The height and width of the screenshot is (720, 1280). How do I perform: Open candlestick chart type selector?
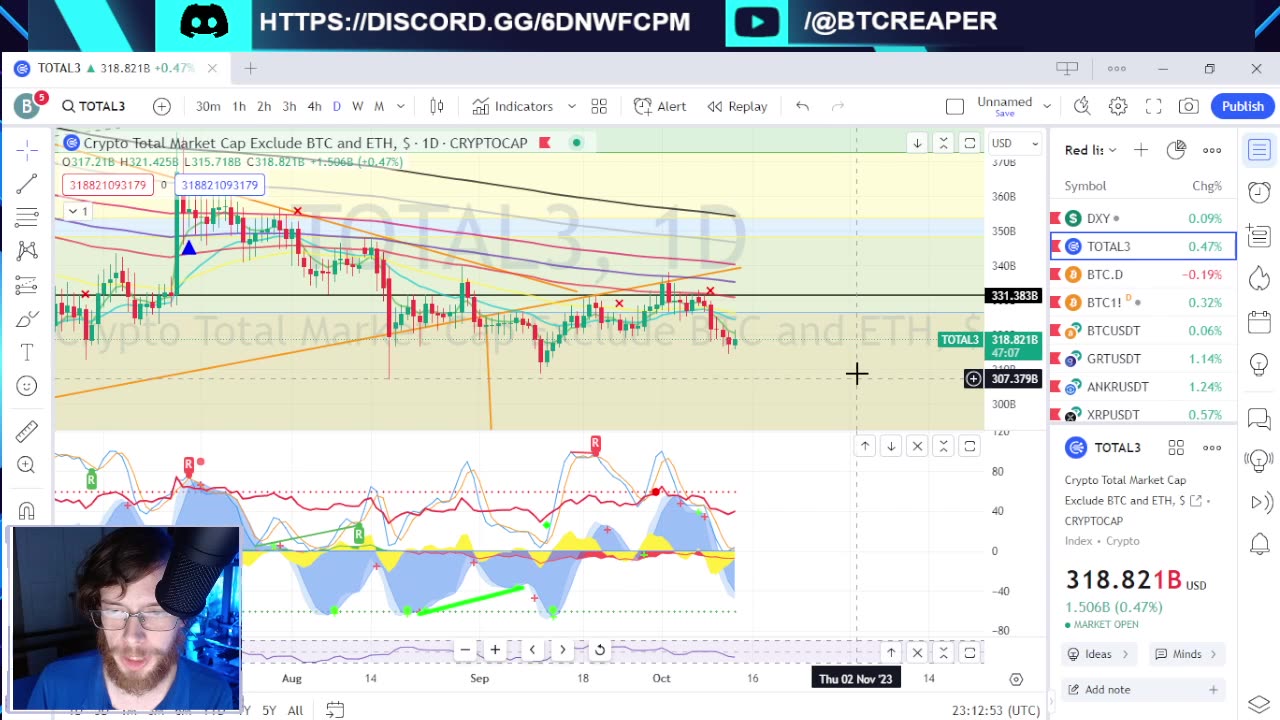point(437,106)
